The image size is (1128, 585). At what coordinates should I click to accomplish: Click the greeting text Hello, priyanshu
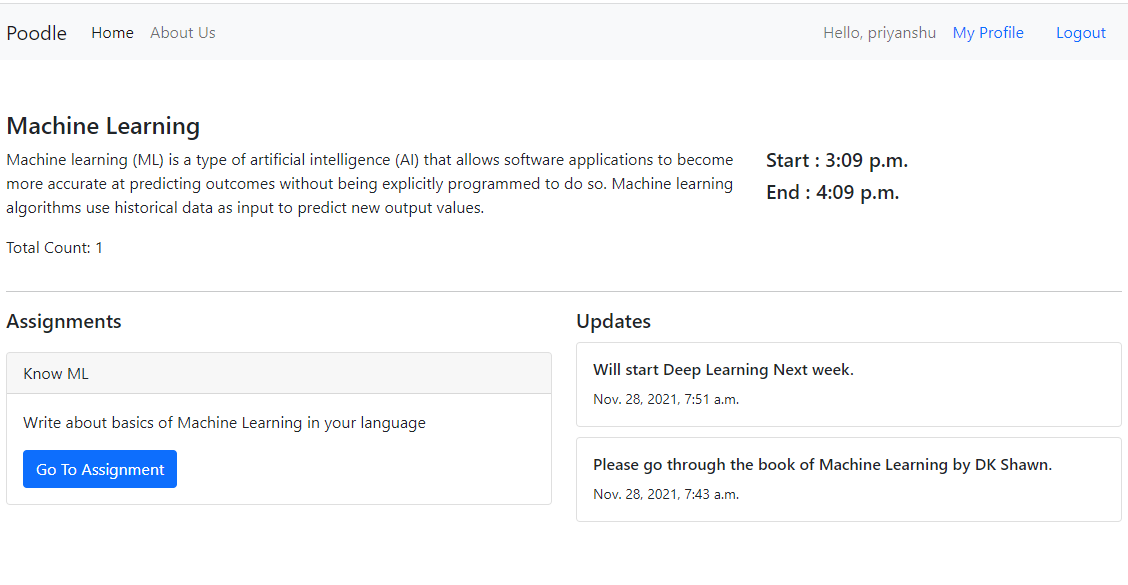879,32
